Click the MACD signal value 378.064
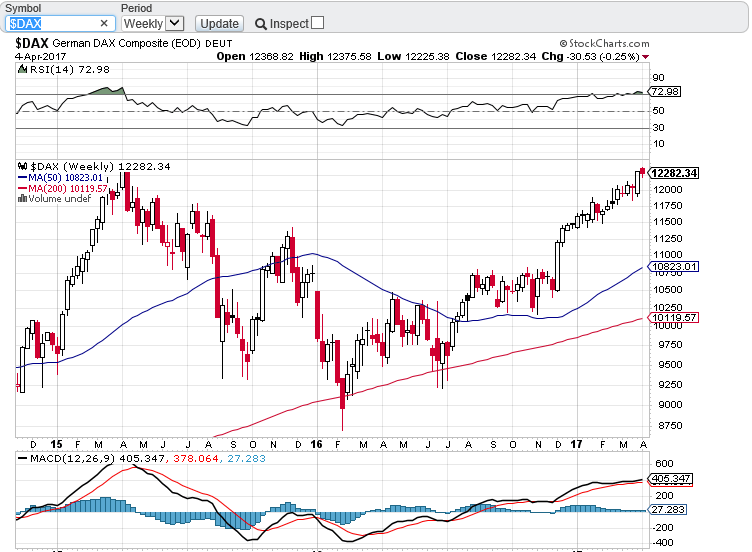The height and width of the screenshot is (552, 752). tap(194, 458)
